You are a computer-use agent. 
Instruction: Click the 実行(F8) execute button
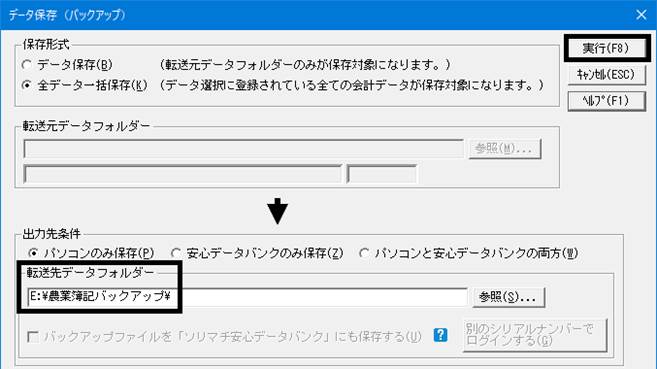click(607, 49)
